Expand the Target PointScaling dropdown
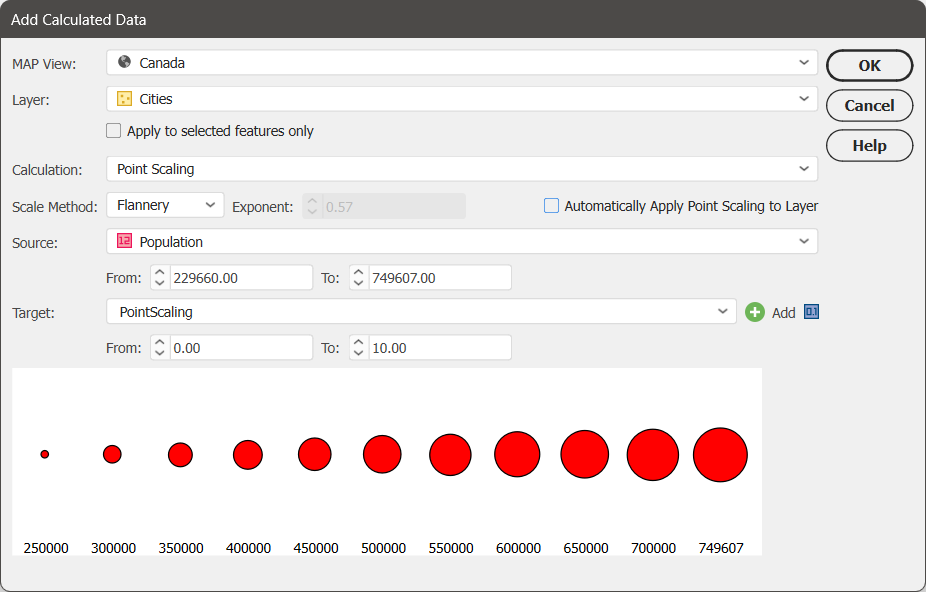 [x=723, y=312]
